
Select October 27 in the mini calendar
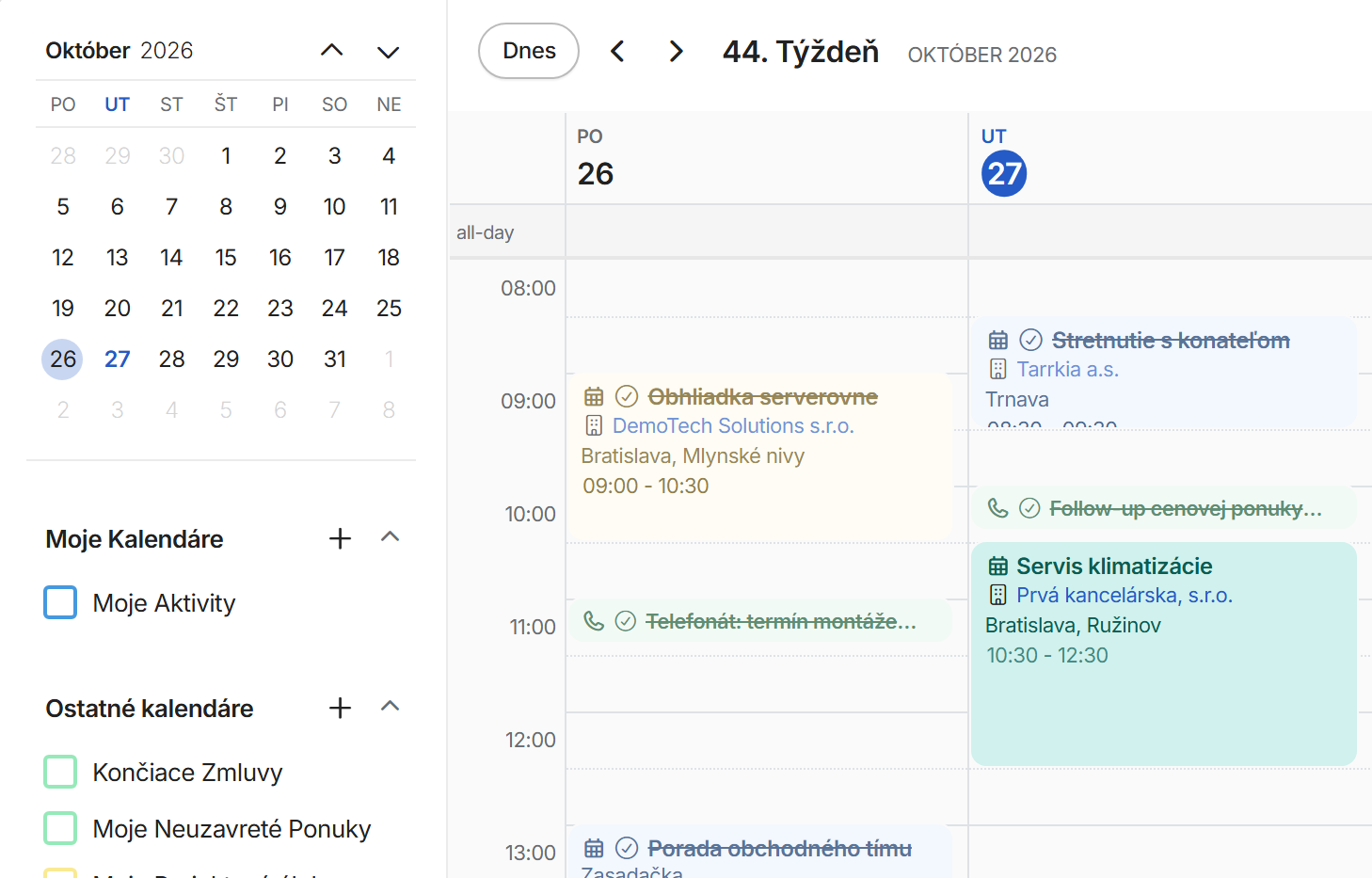point(118,359)
